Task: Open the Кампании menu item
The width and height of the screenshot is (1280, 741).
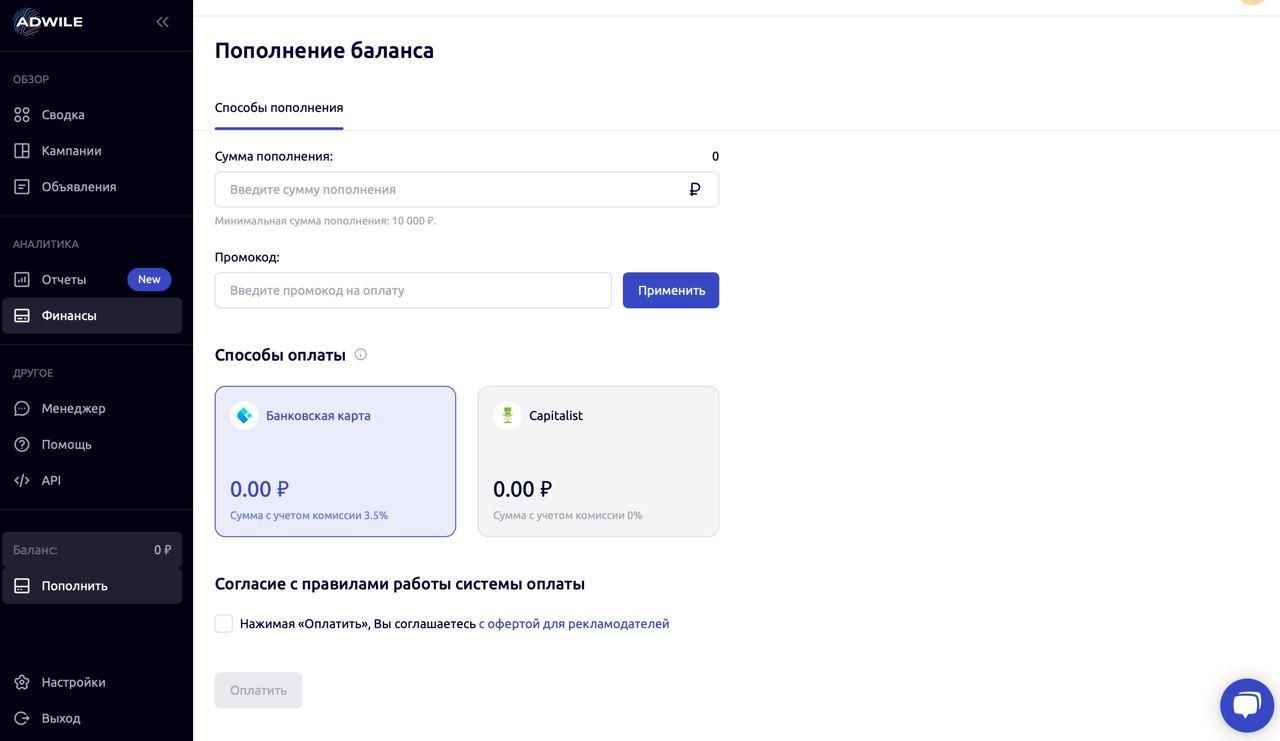Action: (x=92, y=151)
